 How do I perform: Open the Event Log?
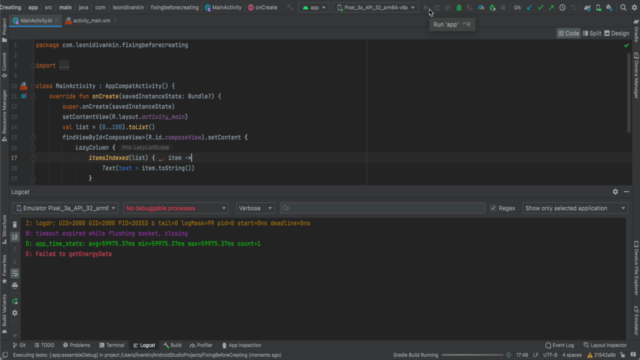coord(560,345)
